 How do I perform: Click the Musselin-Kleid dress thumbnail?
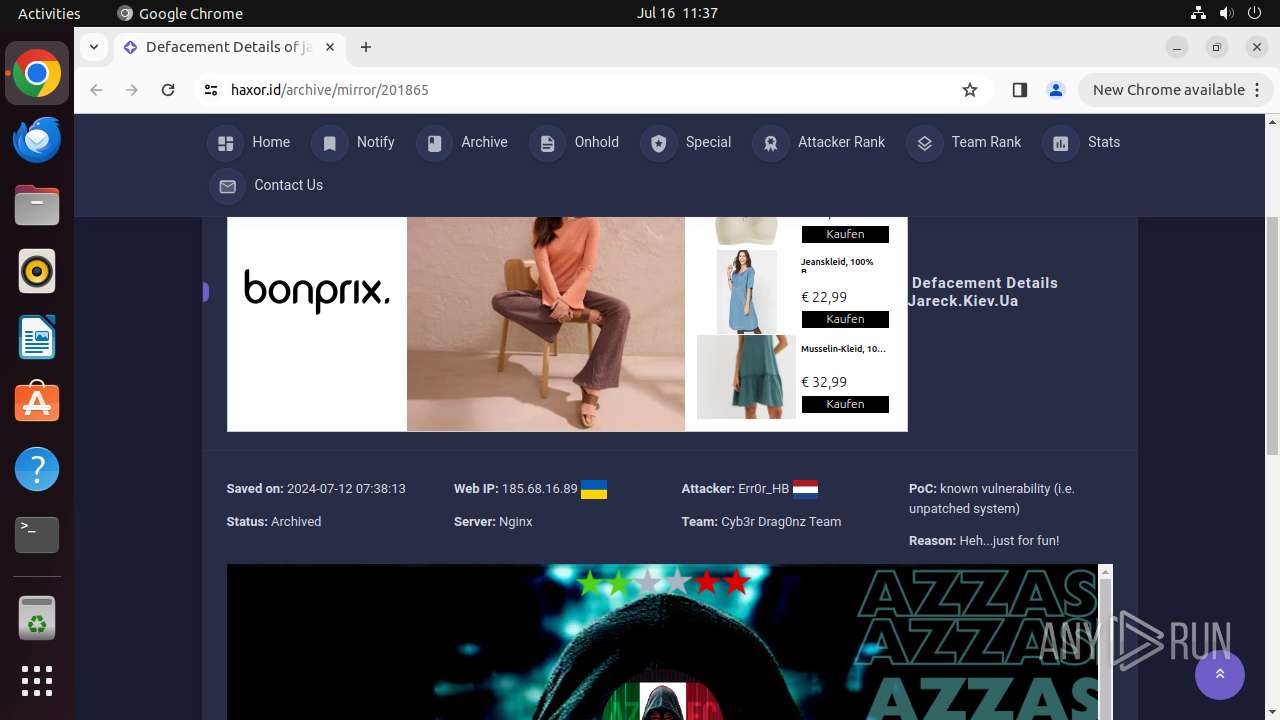(x=746, y=377)
